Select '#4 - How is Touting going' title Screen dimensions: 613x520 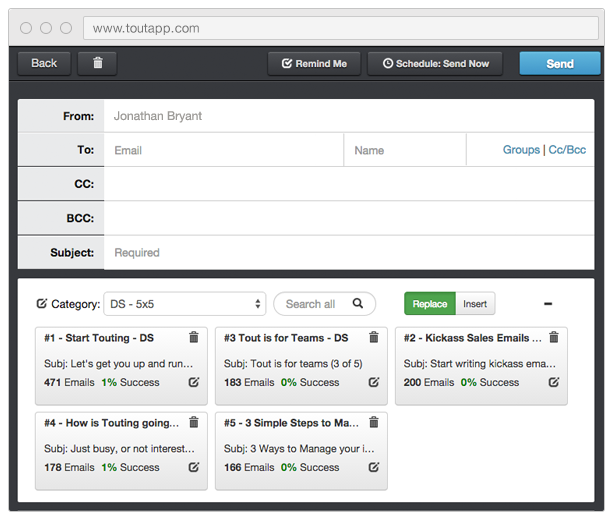coord(111,423)
